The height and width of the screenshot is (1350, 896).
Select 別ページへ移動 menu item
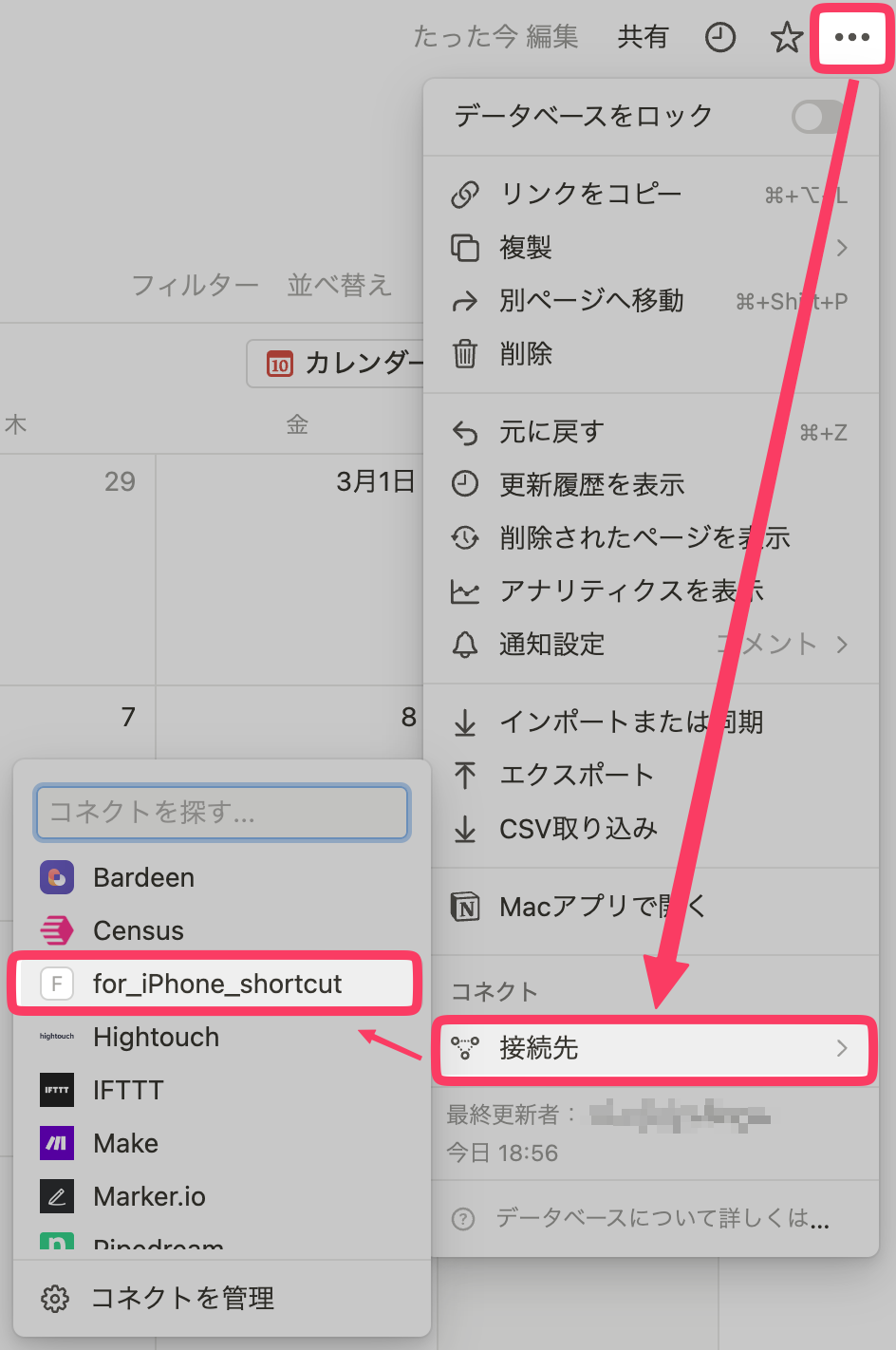click(650, 301)
